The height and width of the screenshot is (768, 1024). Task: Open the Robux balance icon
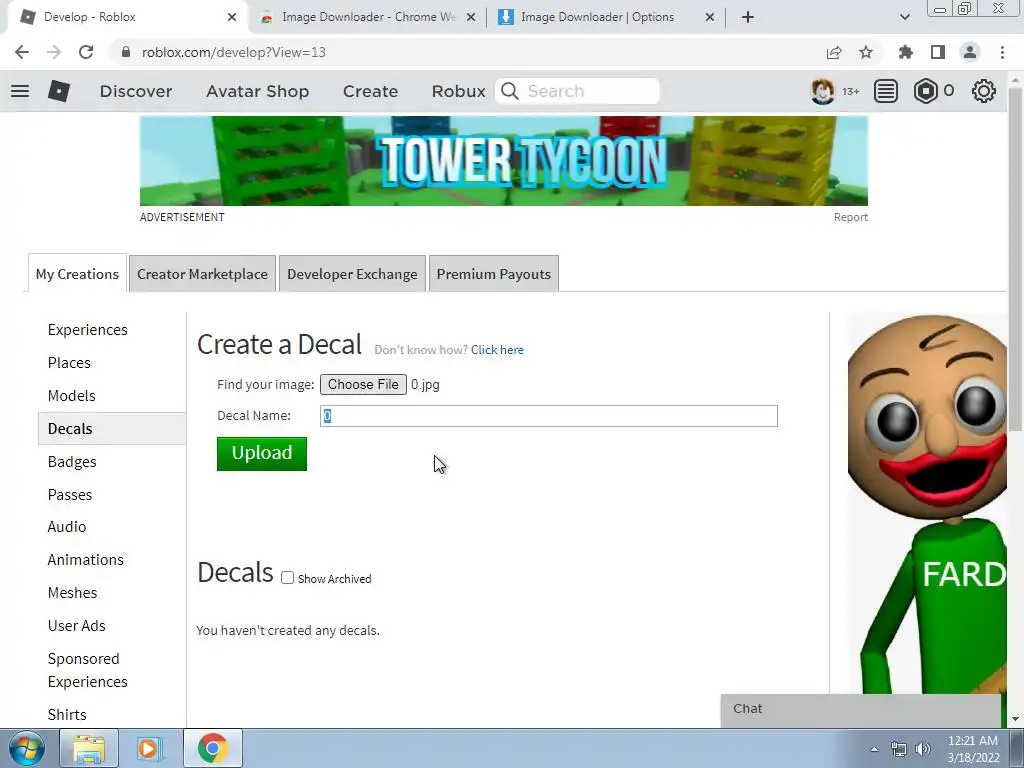(x=925, y=91)
